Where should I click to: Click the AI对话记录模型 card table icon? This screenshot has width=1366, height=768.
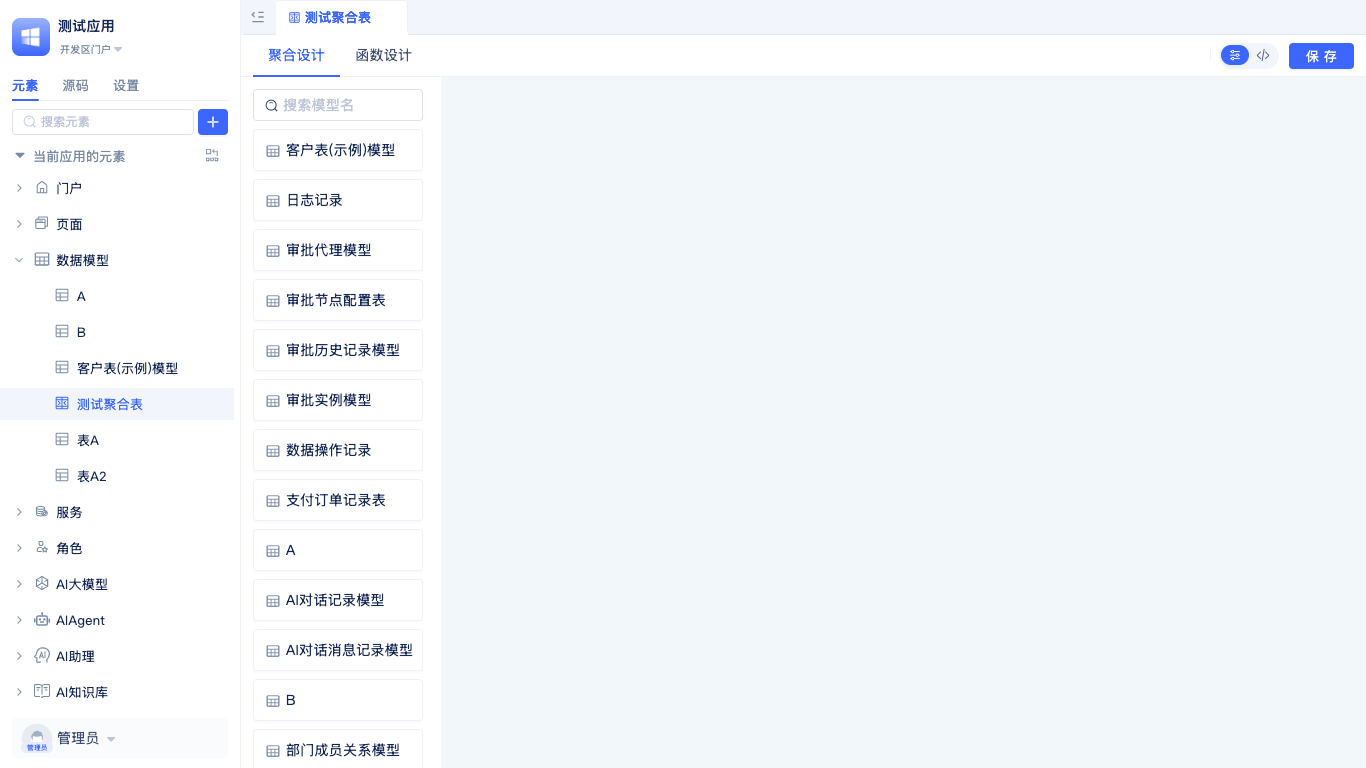(272, 601)
